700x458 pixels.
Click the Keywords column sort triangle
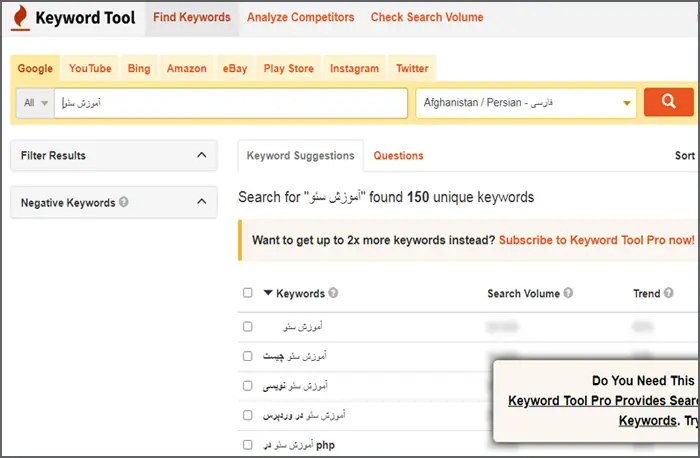(x=268, y=293)
